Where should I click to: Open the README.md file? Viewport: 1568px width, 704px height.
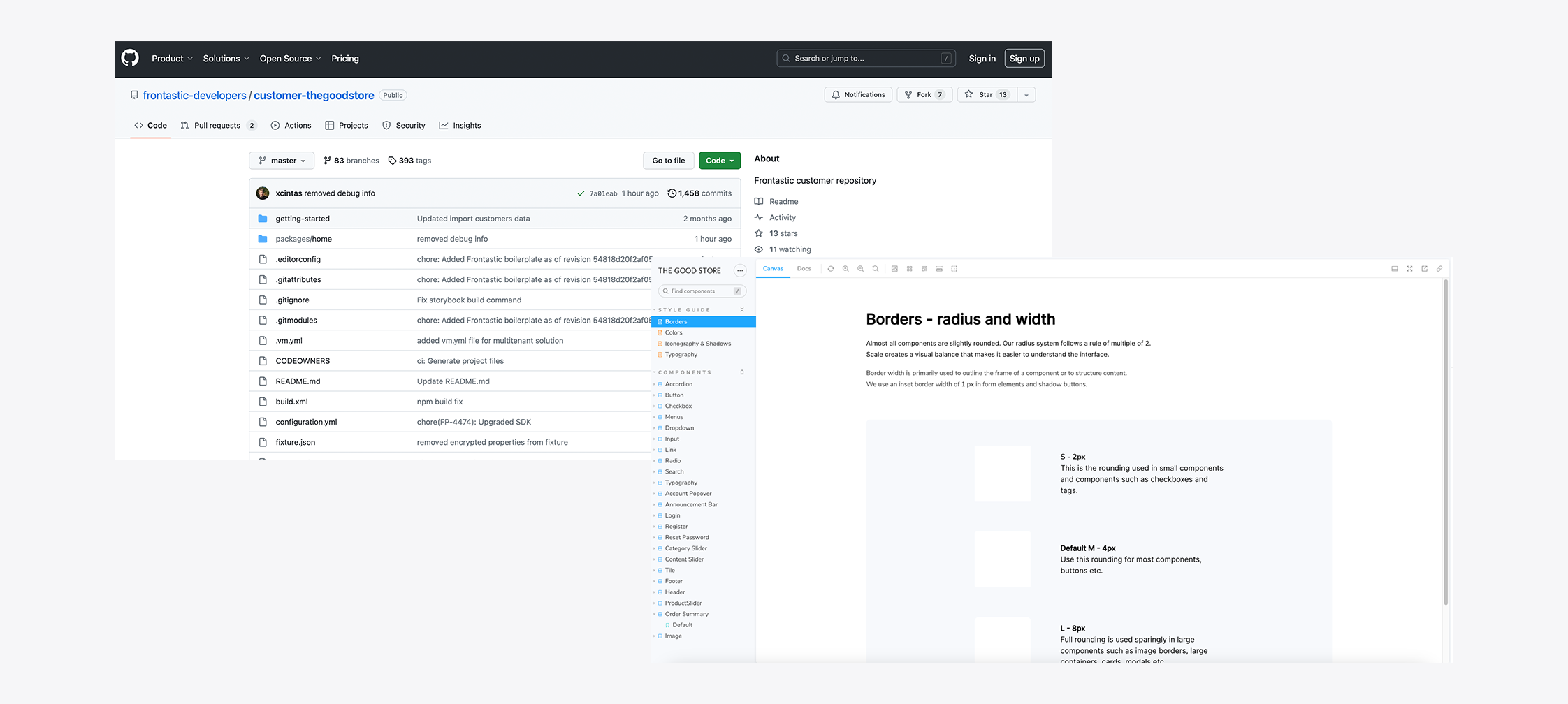tap(298, 381)
